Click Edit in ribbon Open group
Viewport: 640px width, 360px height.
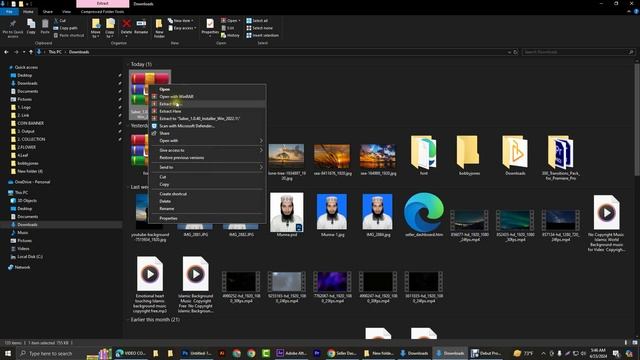(x=228, y=28)
